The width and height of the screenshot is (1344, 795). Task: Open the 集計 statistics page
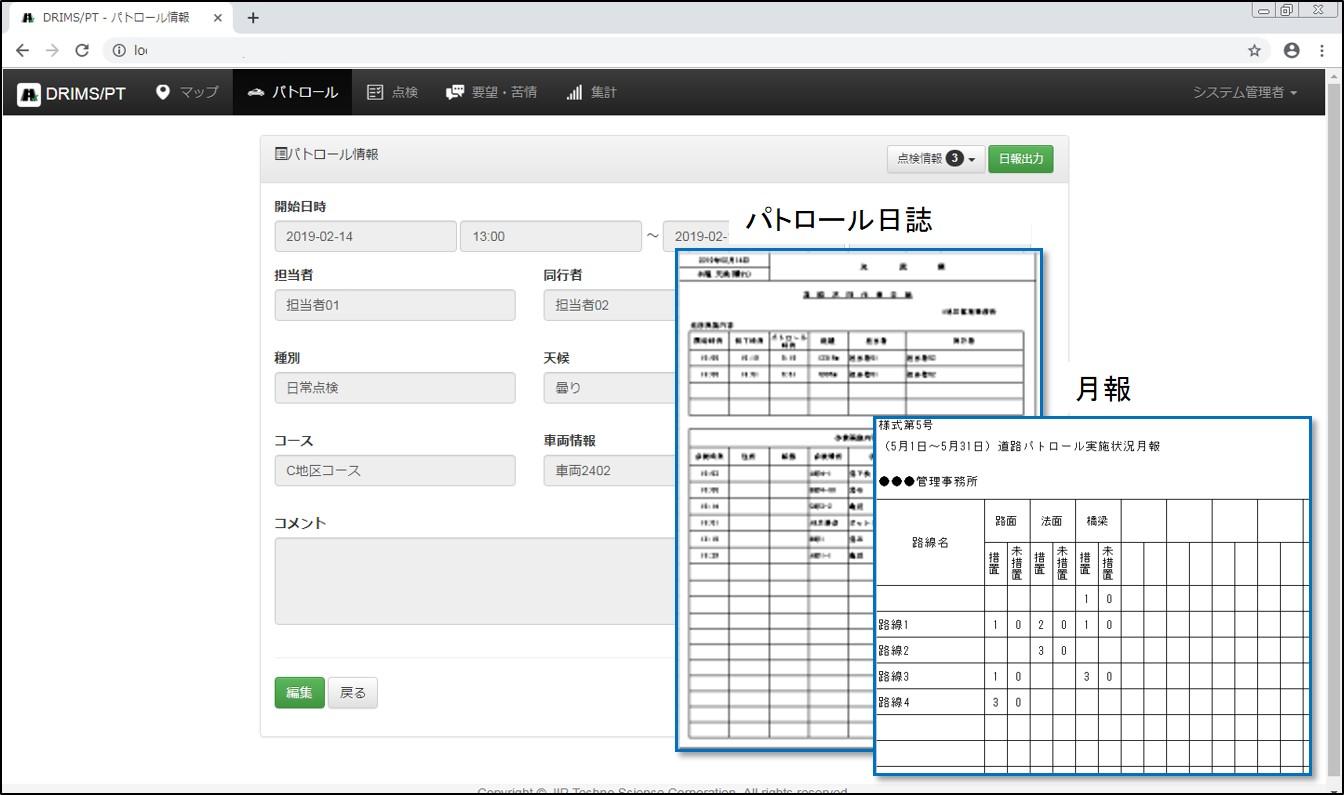[591, 92]
